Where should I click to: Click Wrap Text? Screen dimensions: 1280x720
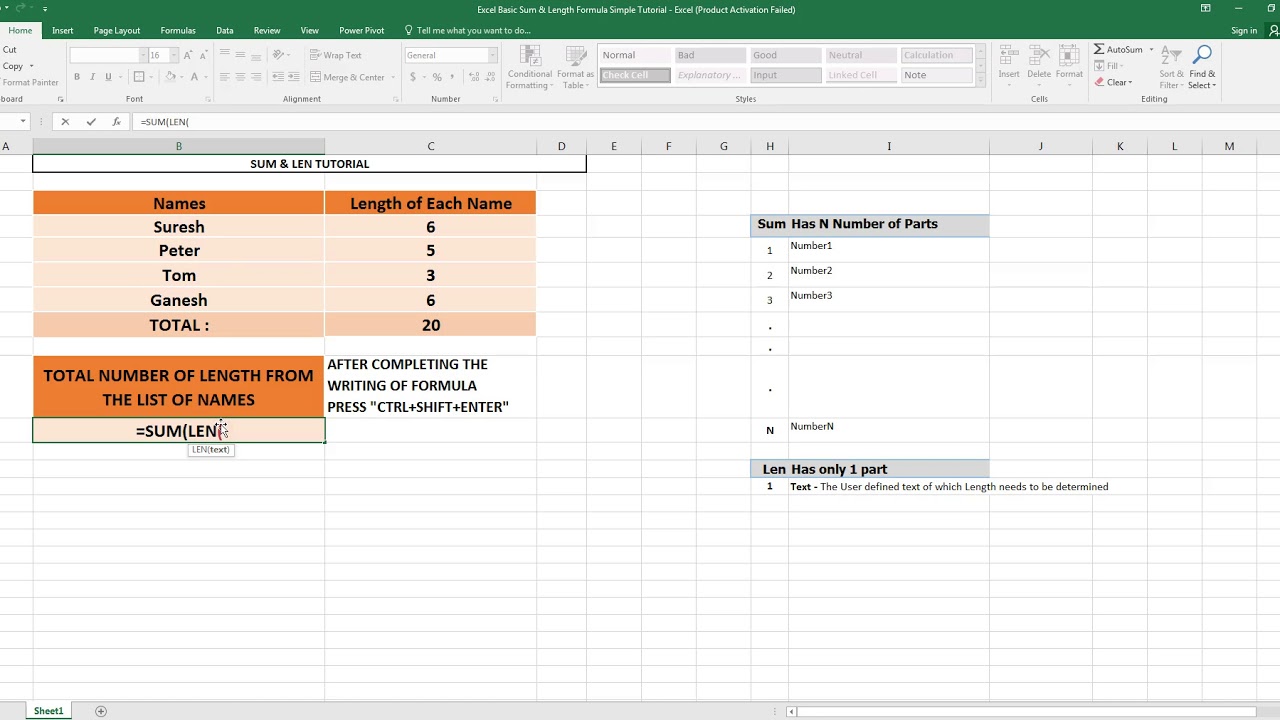point(336,55)
